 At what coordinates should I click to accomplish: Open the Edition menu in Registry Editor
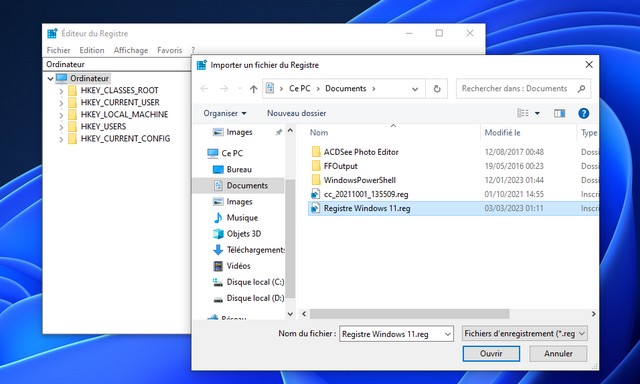(92, 50)
